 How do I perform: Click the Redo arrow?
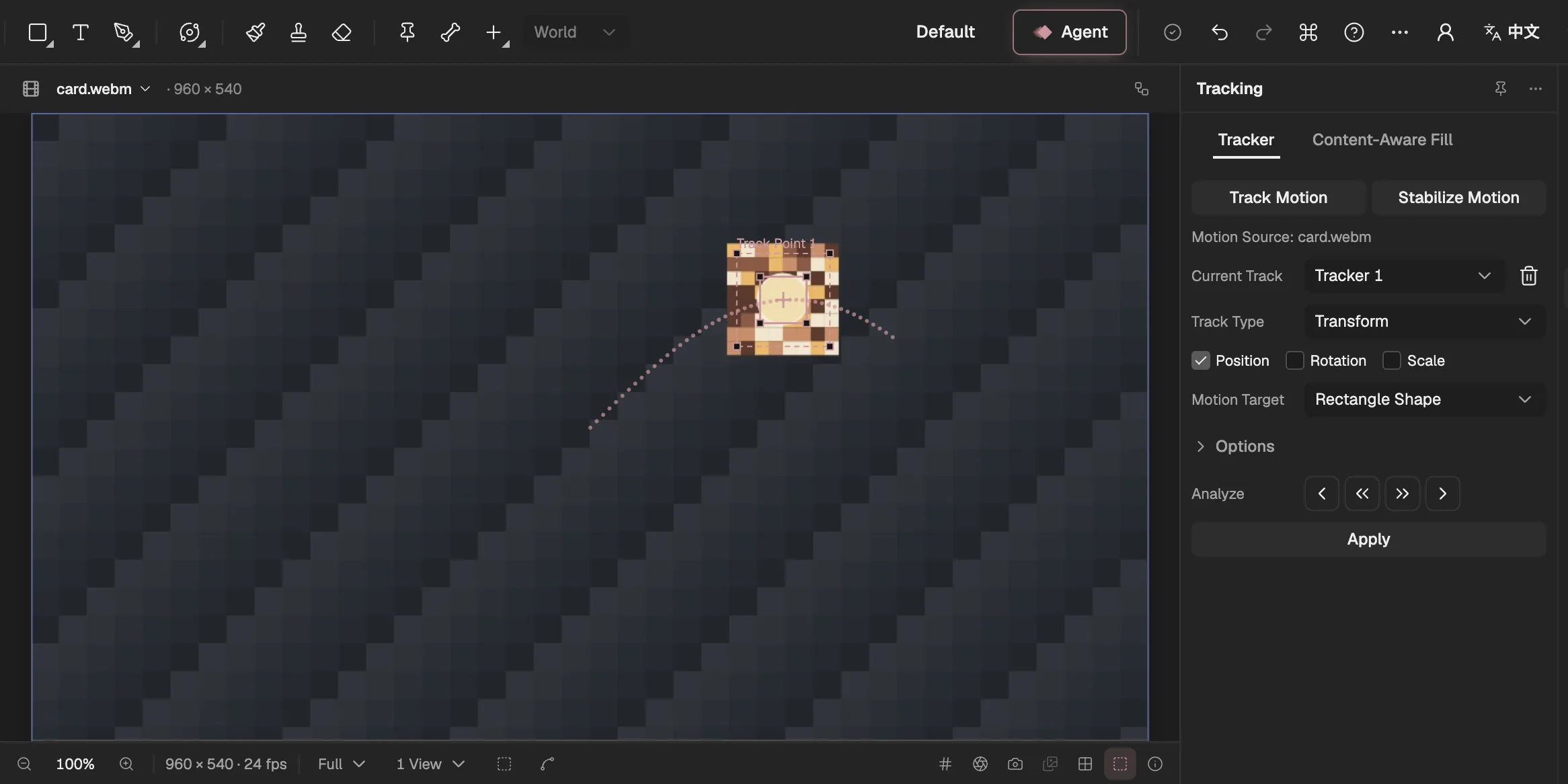point(1264,32)
